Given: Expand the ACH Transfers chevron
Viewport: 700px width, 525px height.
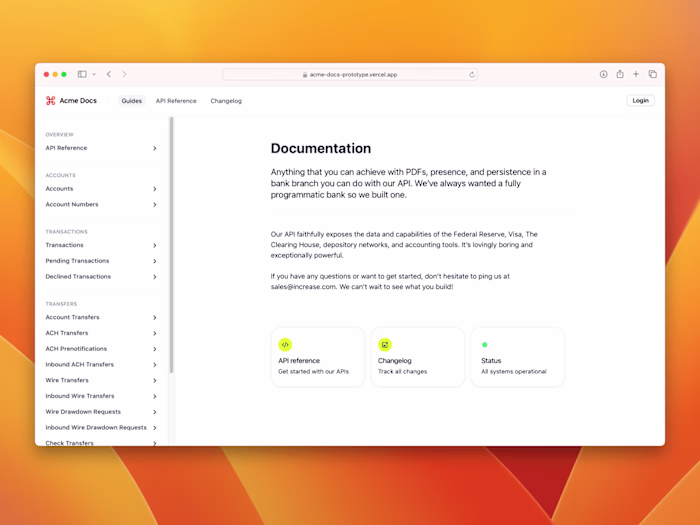Looking at the screenshot, I should tap(154, 333).
